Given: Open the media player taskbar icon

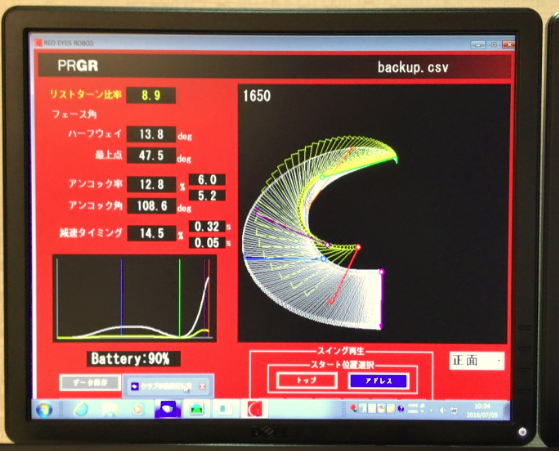Looking at the screenshot, I should point(137,409).
